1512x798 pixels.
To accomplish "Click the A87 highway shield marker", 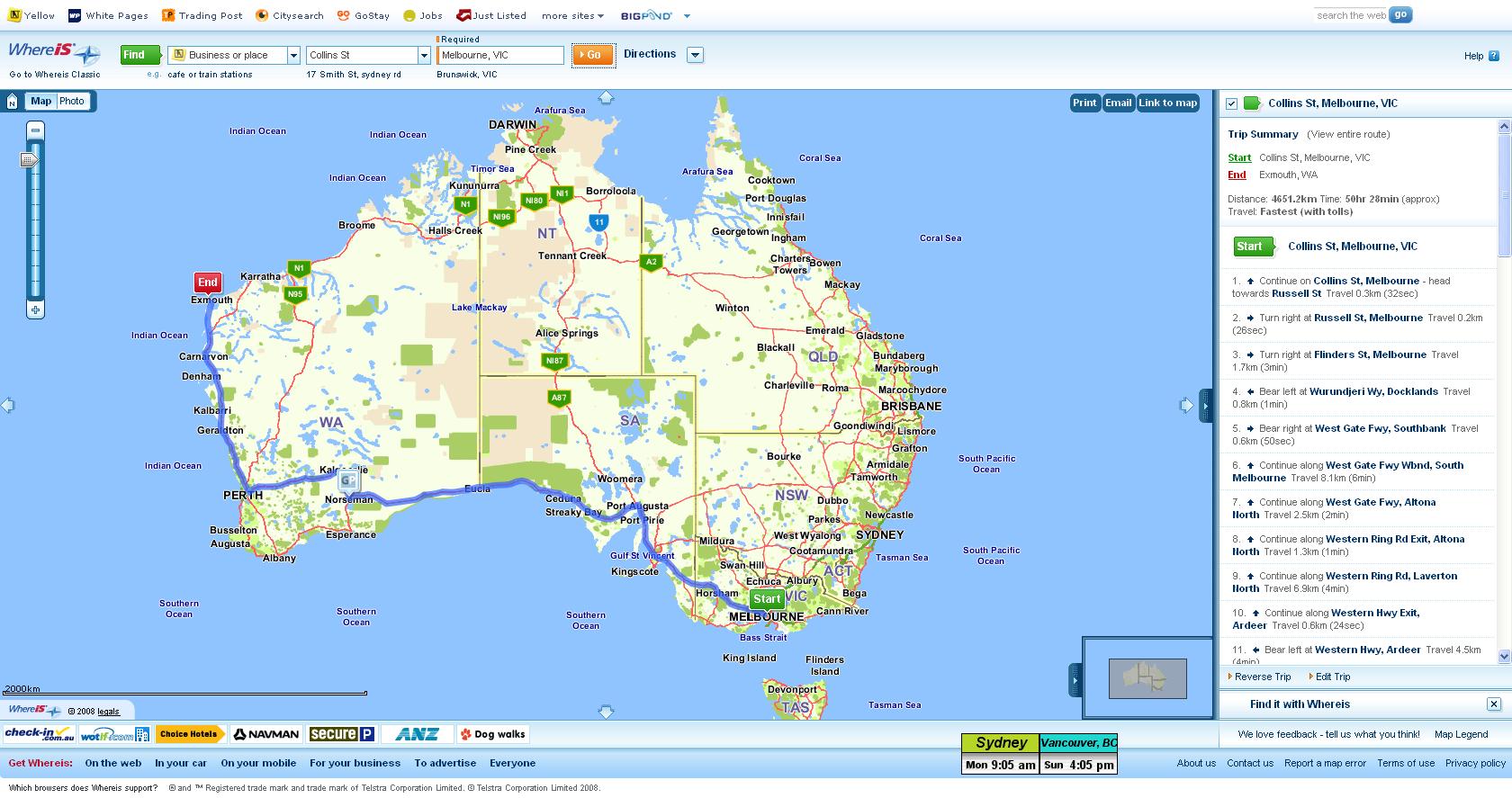I will coord(559,398).
